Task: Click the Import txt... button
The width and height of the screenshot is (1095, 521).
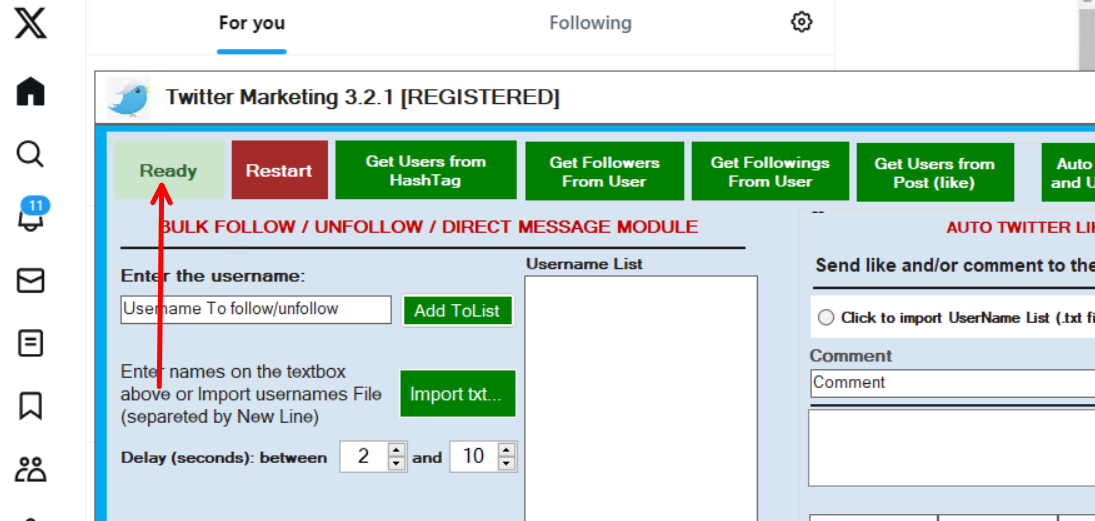Action: pyautogui.click(x=456, y=394)
